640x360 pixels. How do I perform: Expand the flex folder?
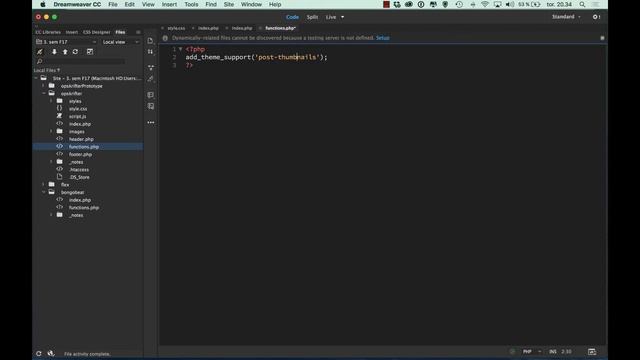pyautogui.click(x=44, y=184)
